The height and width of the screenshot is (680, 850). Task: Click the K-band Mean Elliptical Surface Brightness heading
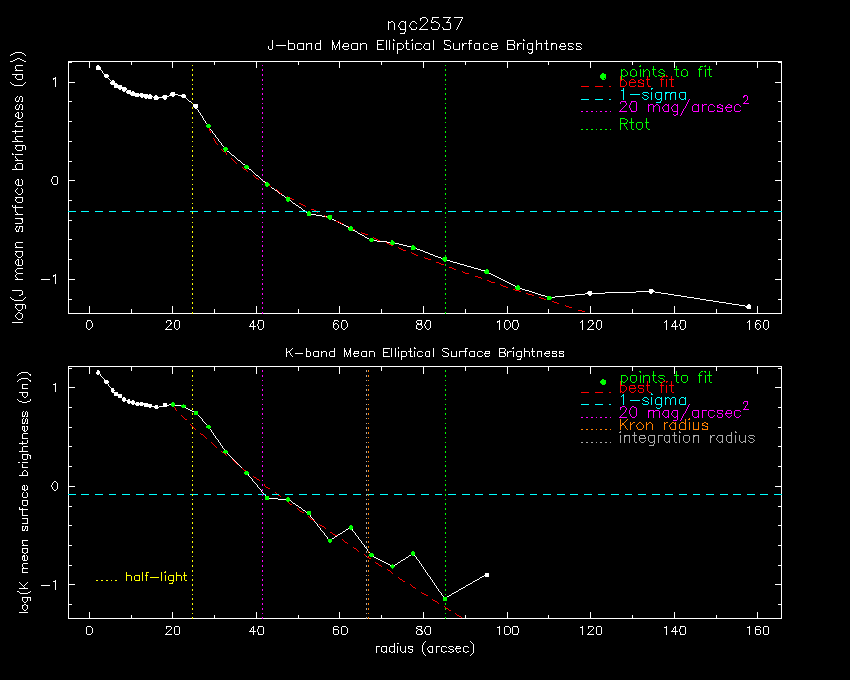424,353
